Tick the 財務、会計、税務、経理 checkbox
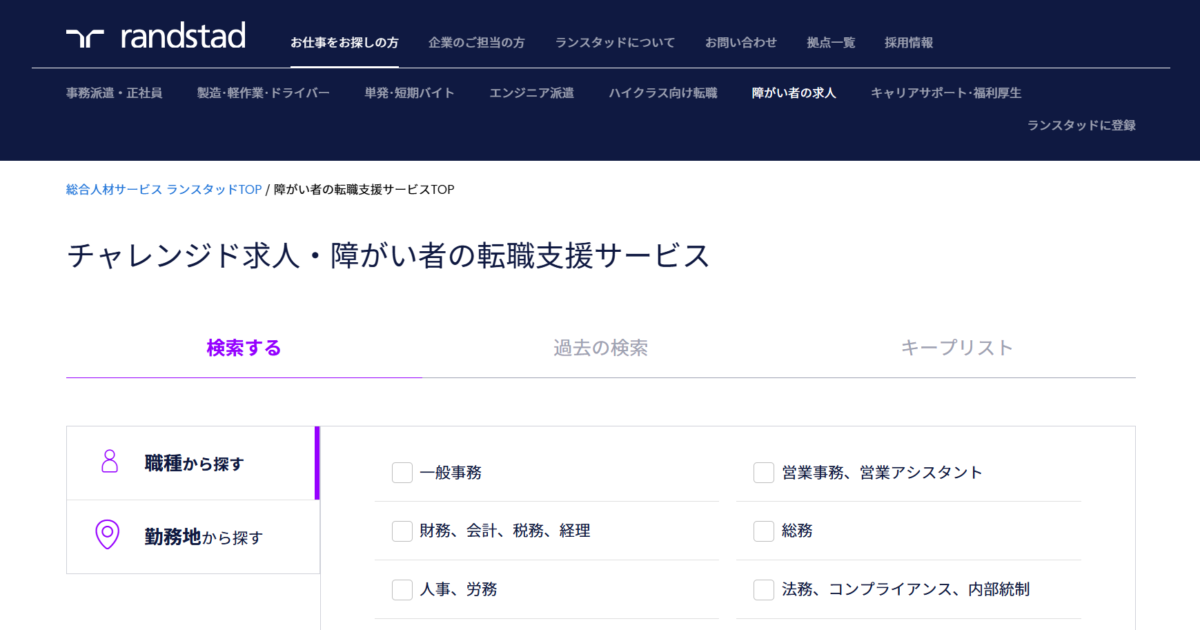The width and height of the screenshot is (1200, 630). [402, 531]
